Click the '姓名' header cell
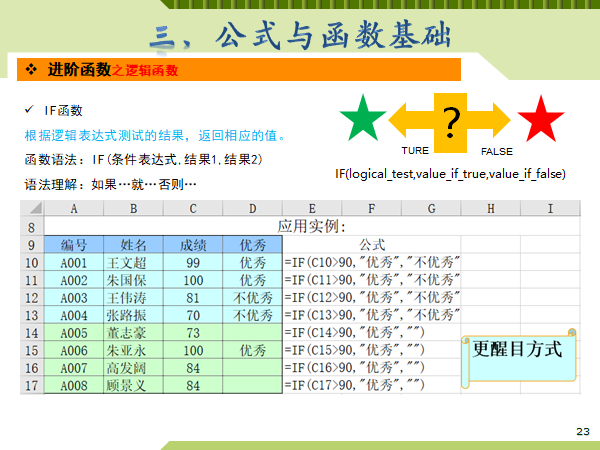The width and height of the screenshot is (600, 450). click(133, 245)
